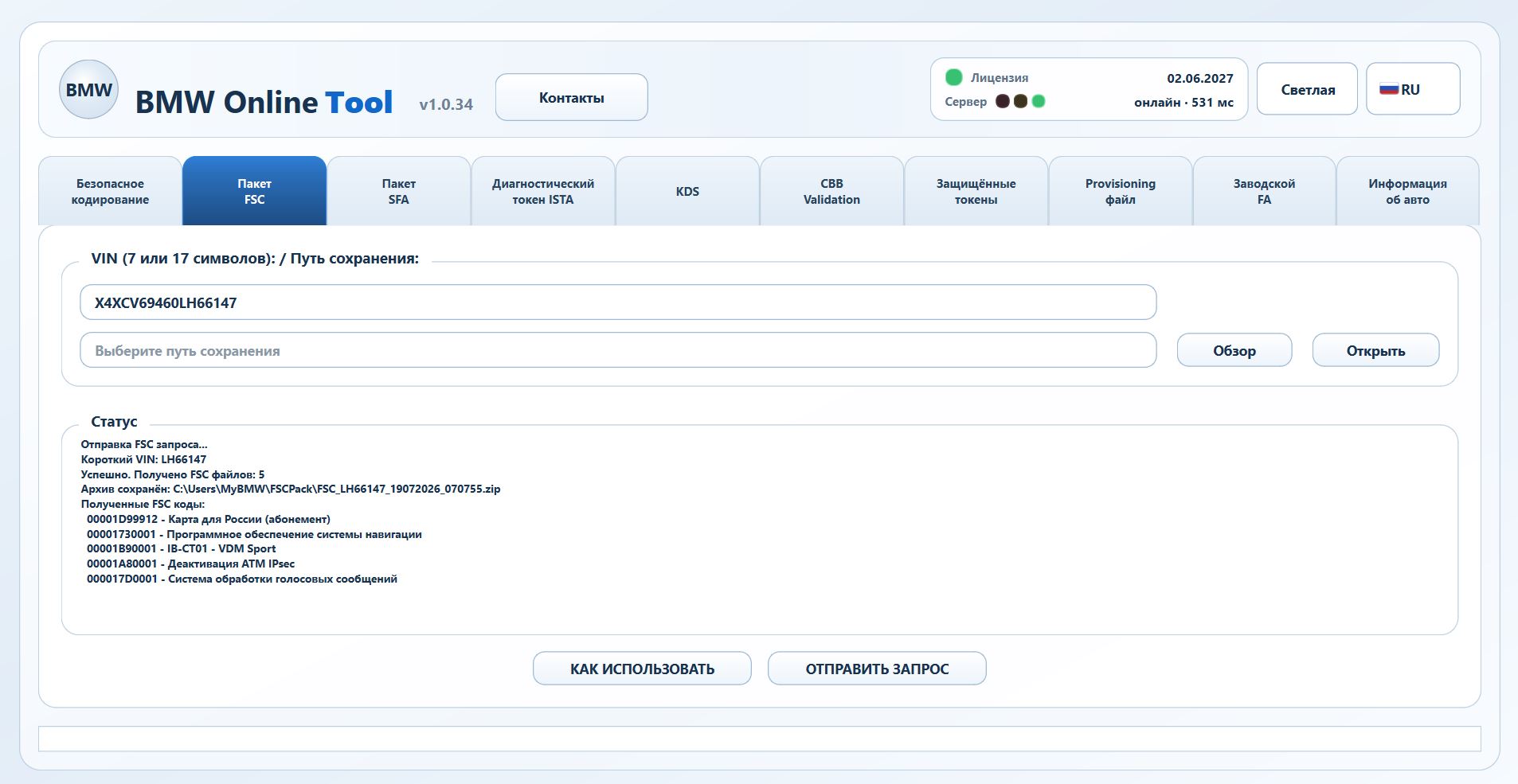Click the VIN input field

click(x=618, y=302)
